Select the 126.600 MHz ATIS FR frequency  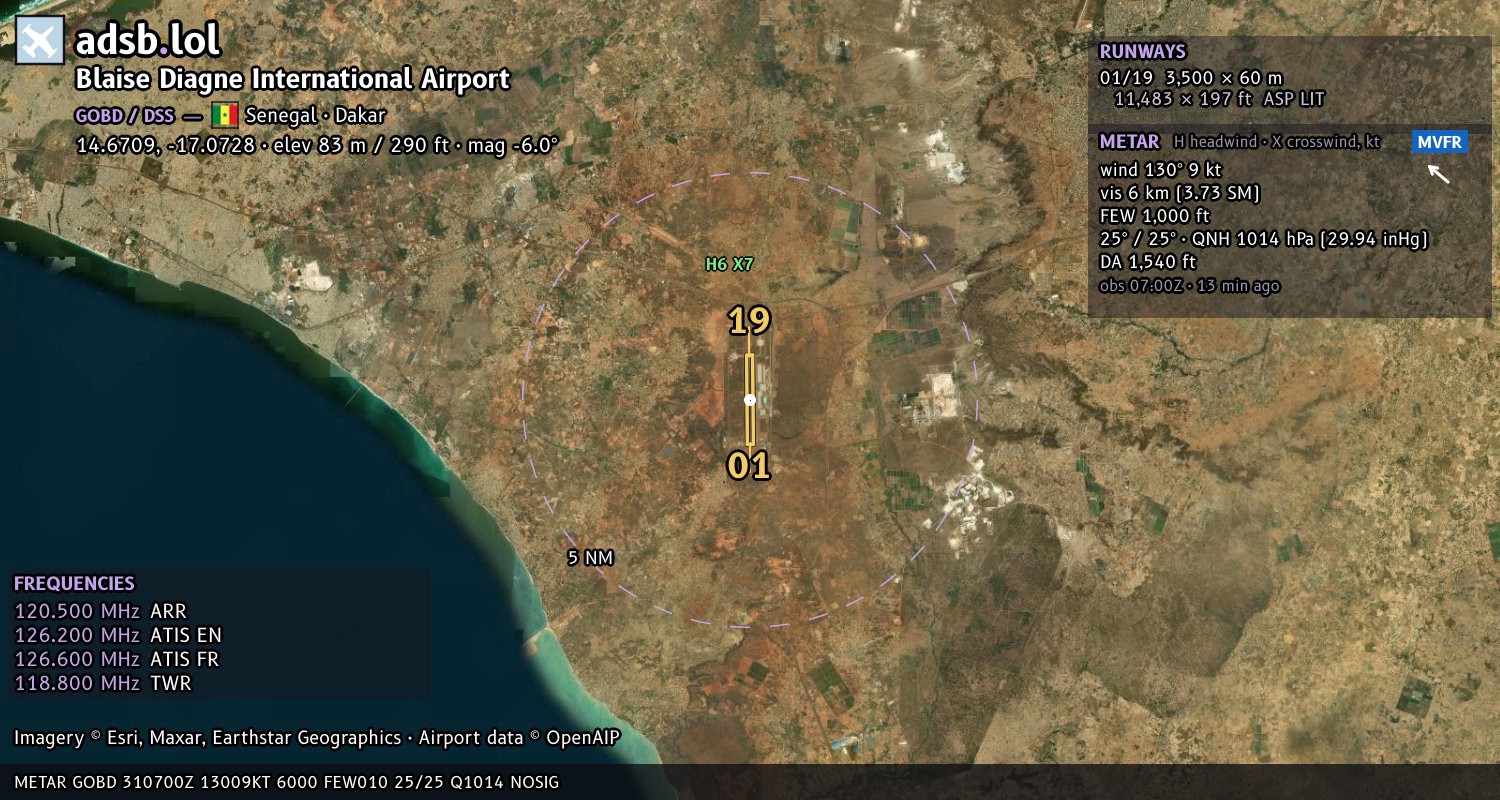(x=116, y=659)
